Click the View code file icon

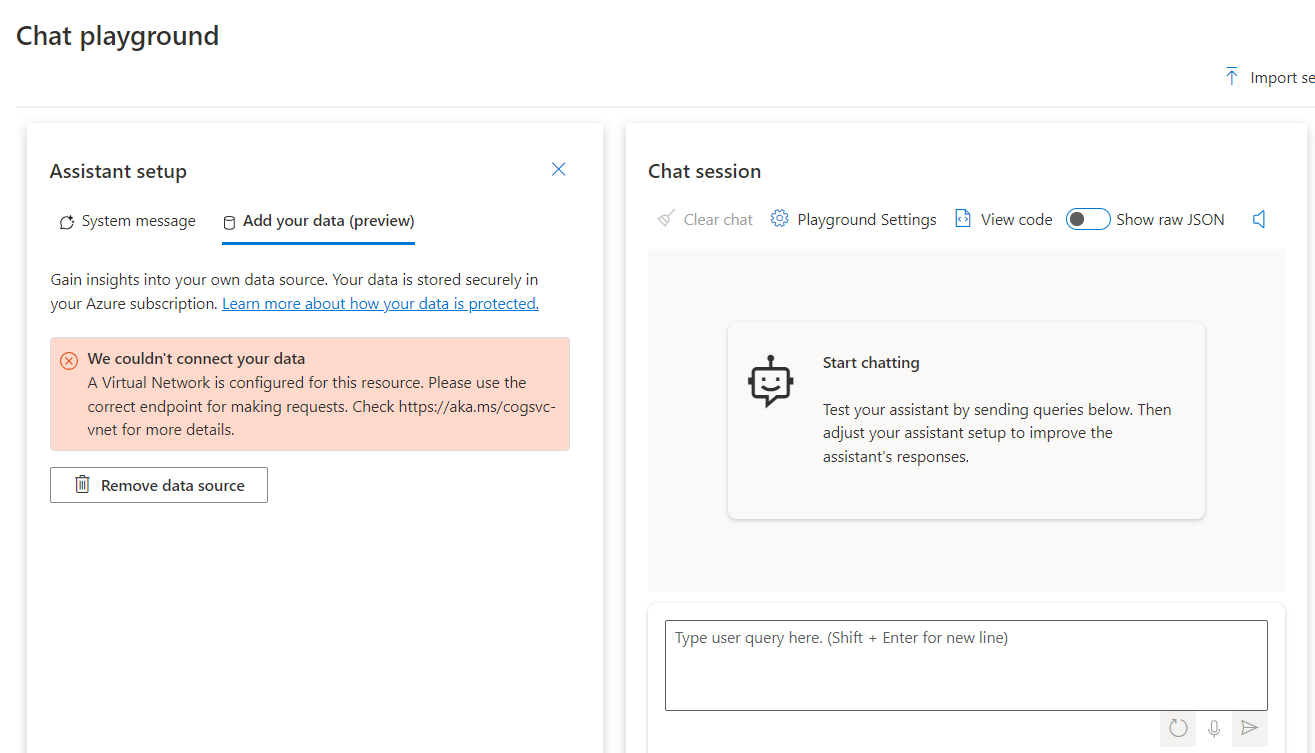(963, 219)
